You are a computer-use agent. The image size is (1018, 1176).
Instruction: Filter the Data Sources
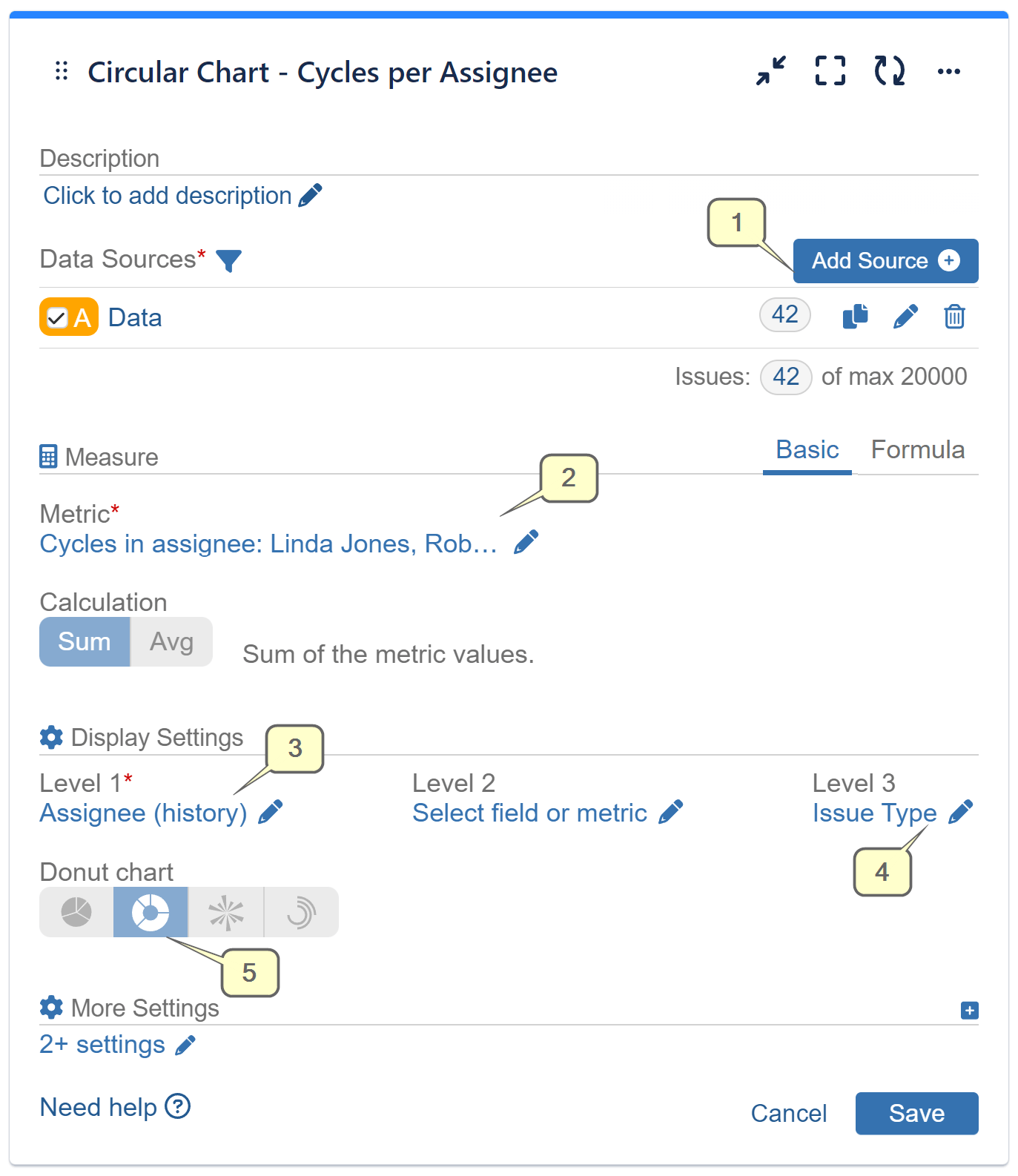point(230,260)
